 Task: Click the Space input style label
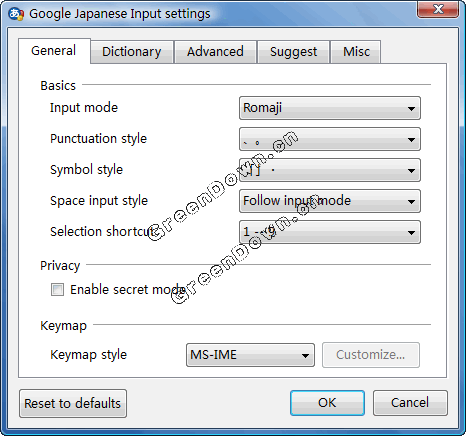[x=99, y=201]
